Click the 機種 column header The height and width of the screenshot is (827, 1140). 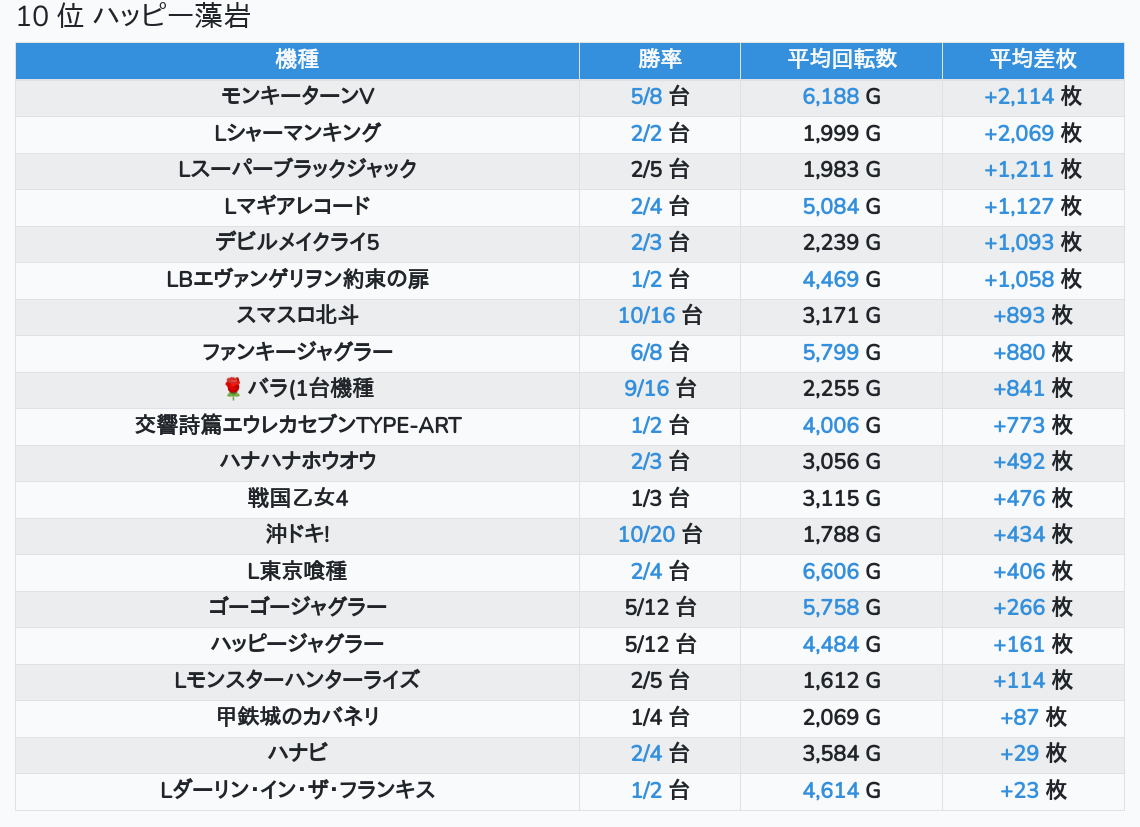click(x=297, y=59)
